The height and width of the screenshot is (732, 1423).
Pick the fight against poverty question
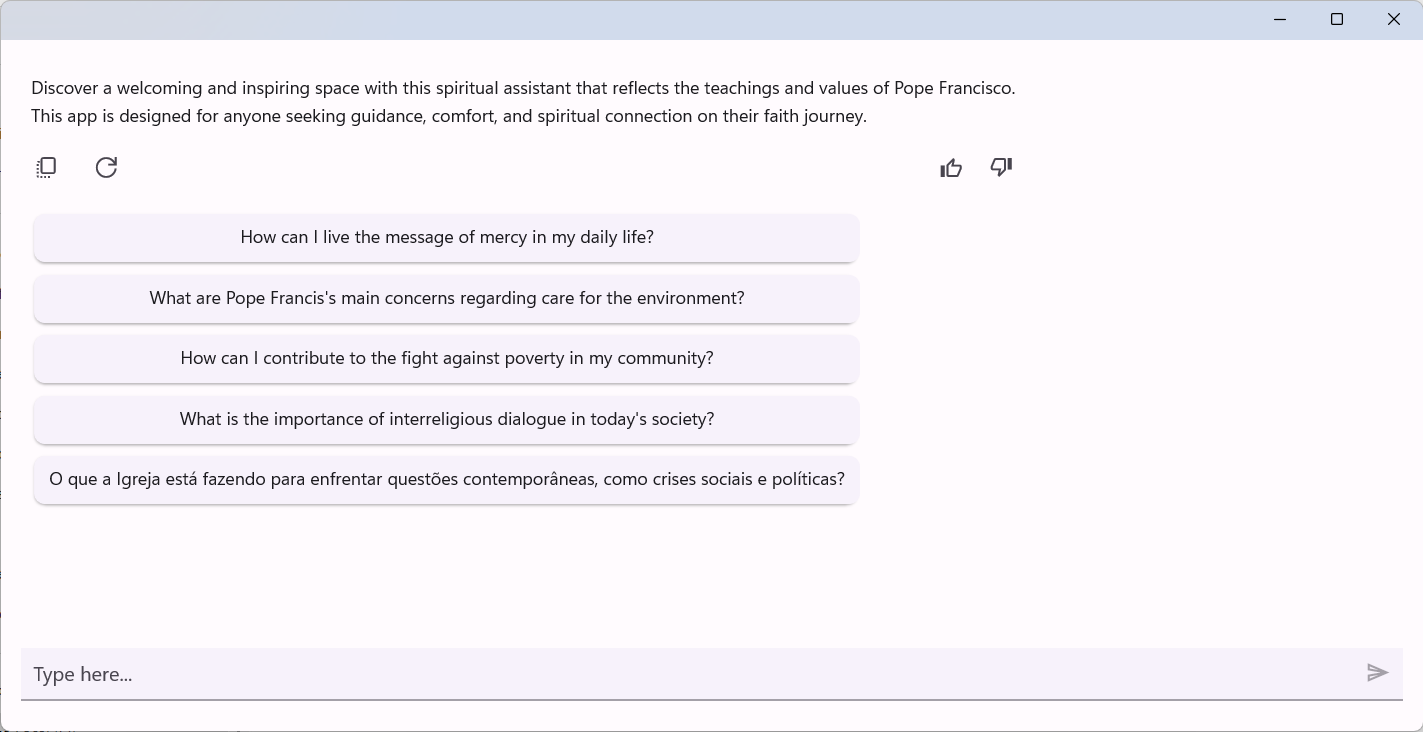pos(446,359)
